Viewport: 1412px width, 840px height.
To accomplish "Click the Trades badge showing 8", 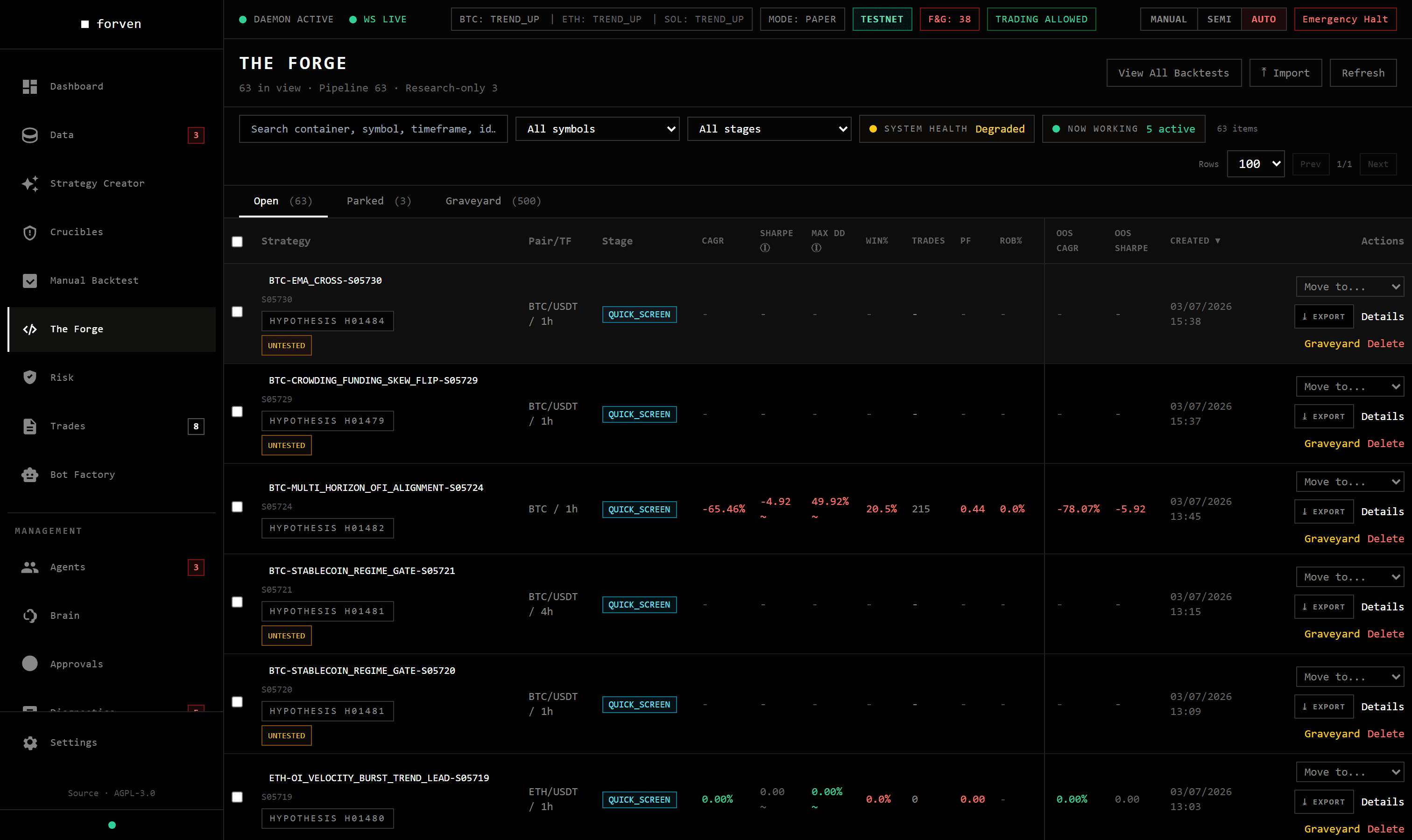I will 196,426.
